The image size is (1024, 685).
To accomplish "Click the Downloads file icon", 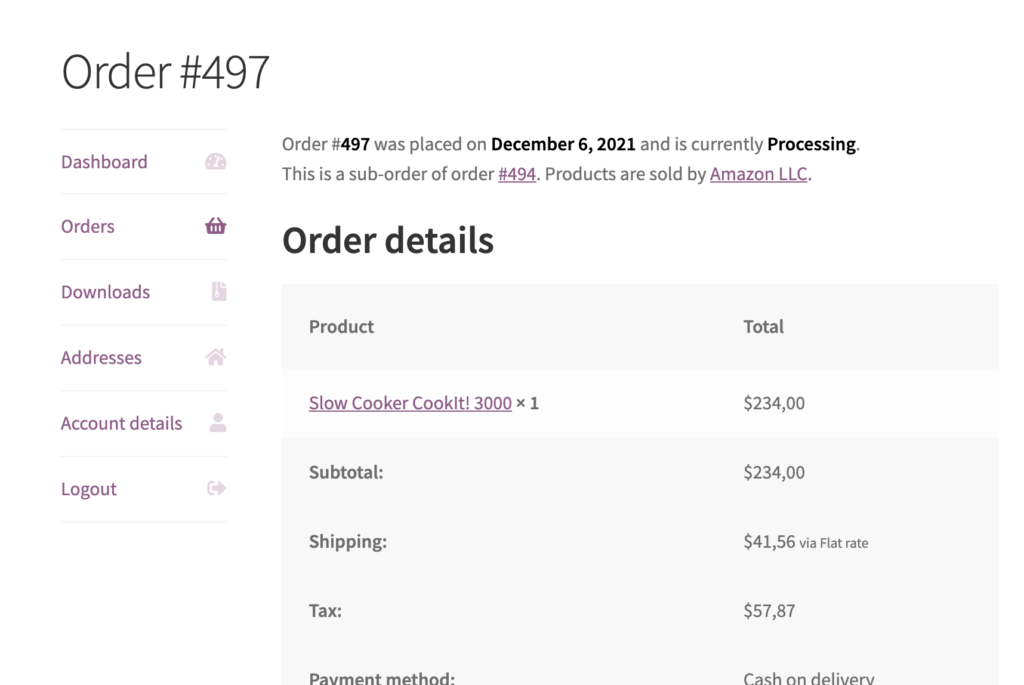I will 219,291.
